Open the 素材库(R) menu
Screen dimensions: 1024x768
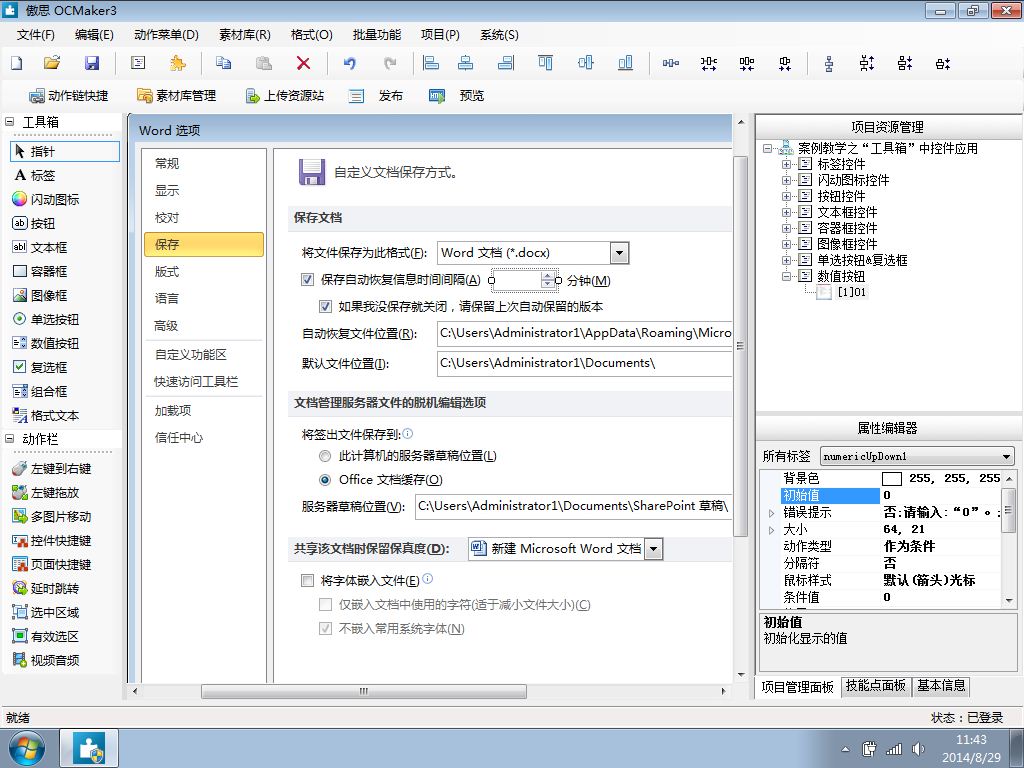tap(244, 34)
